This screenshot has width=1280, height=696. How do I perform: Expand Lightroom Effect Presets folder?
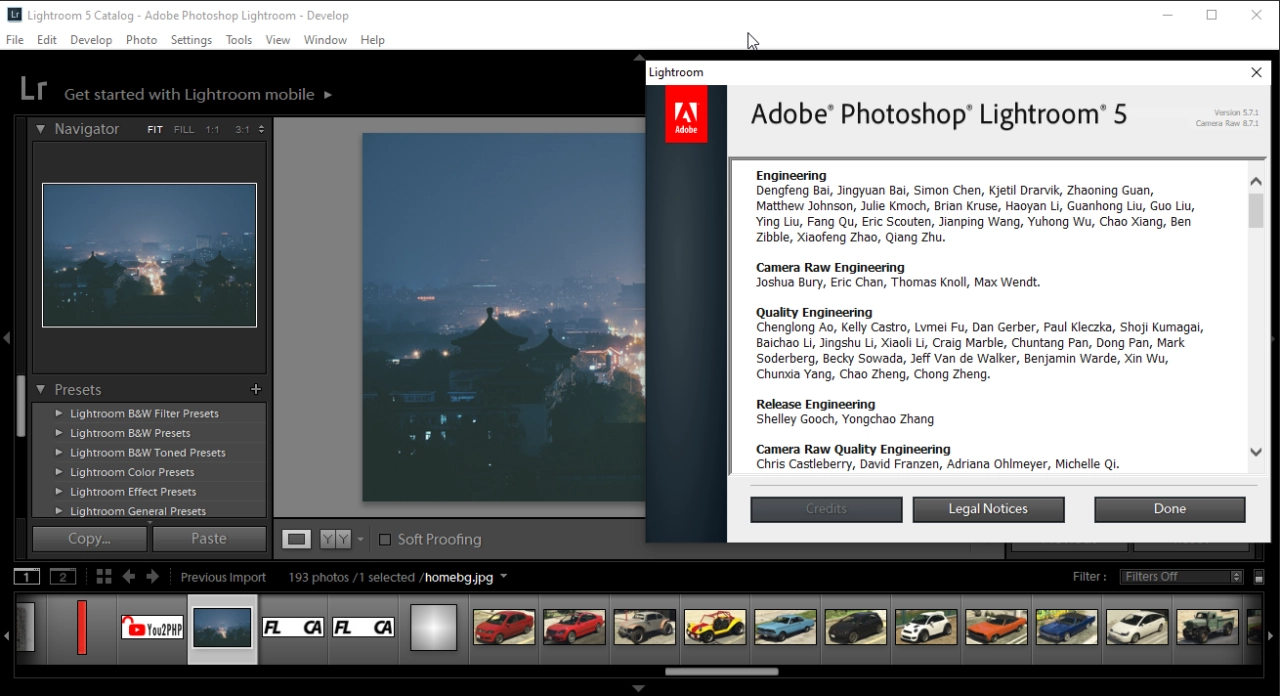click(x=59, y=491)
